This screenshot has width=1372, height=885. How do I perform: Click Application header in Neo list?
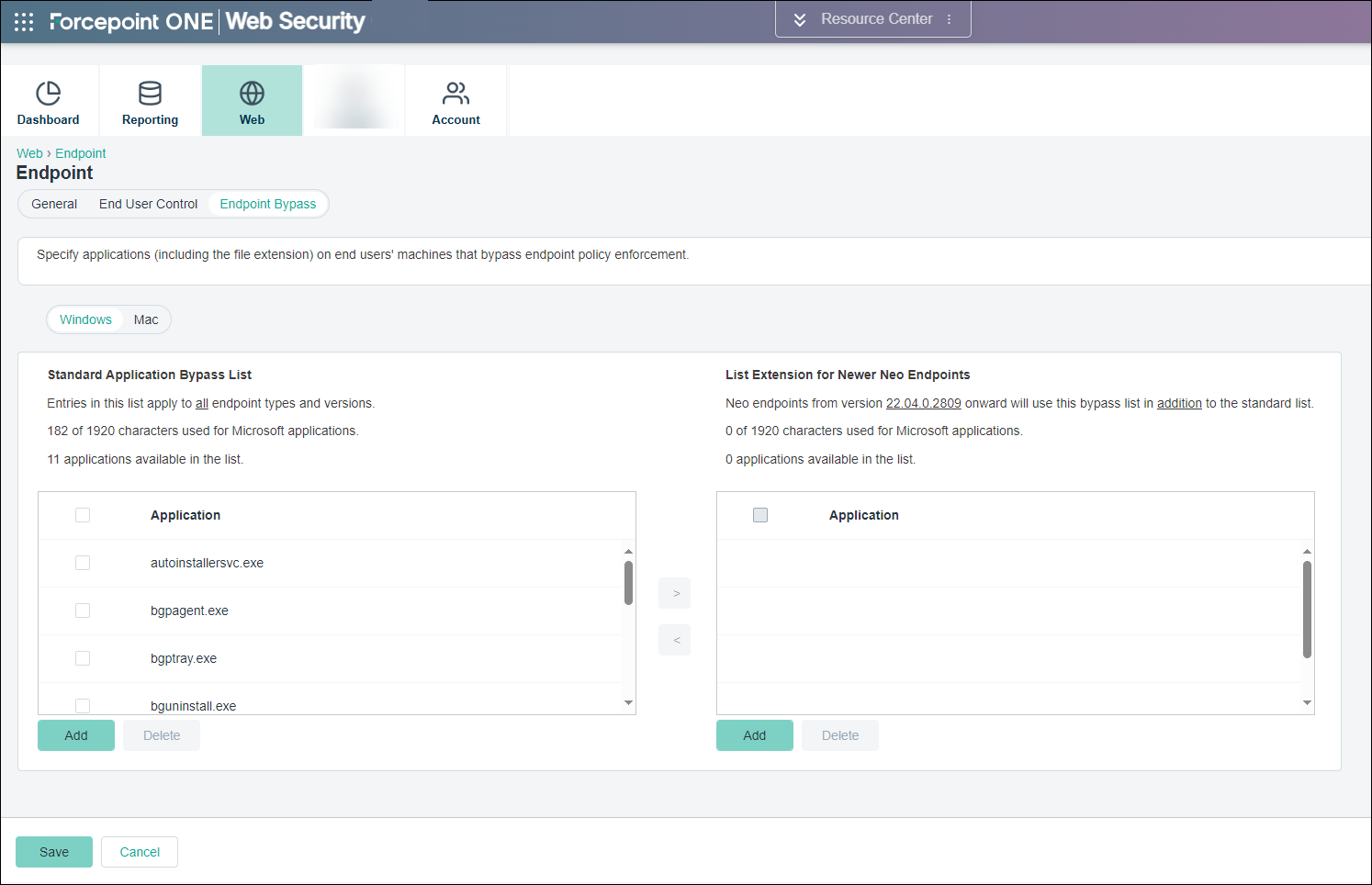pos(864,515)
